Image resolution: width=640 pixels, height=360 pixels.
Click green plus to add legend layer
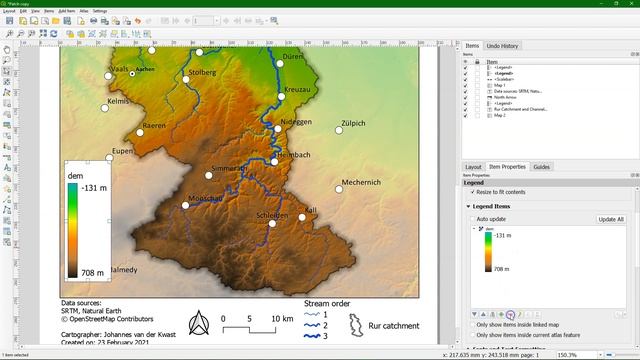tap(501, 315)
